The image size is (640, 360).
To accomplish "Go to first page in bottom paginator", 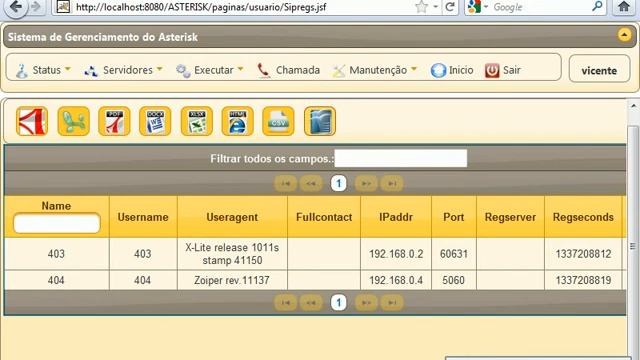I will click(x=285, y=303).
